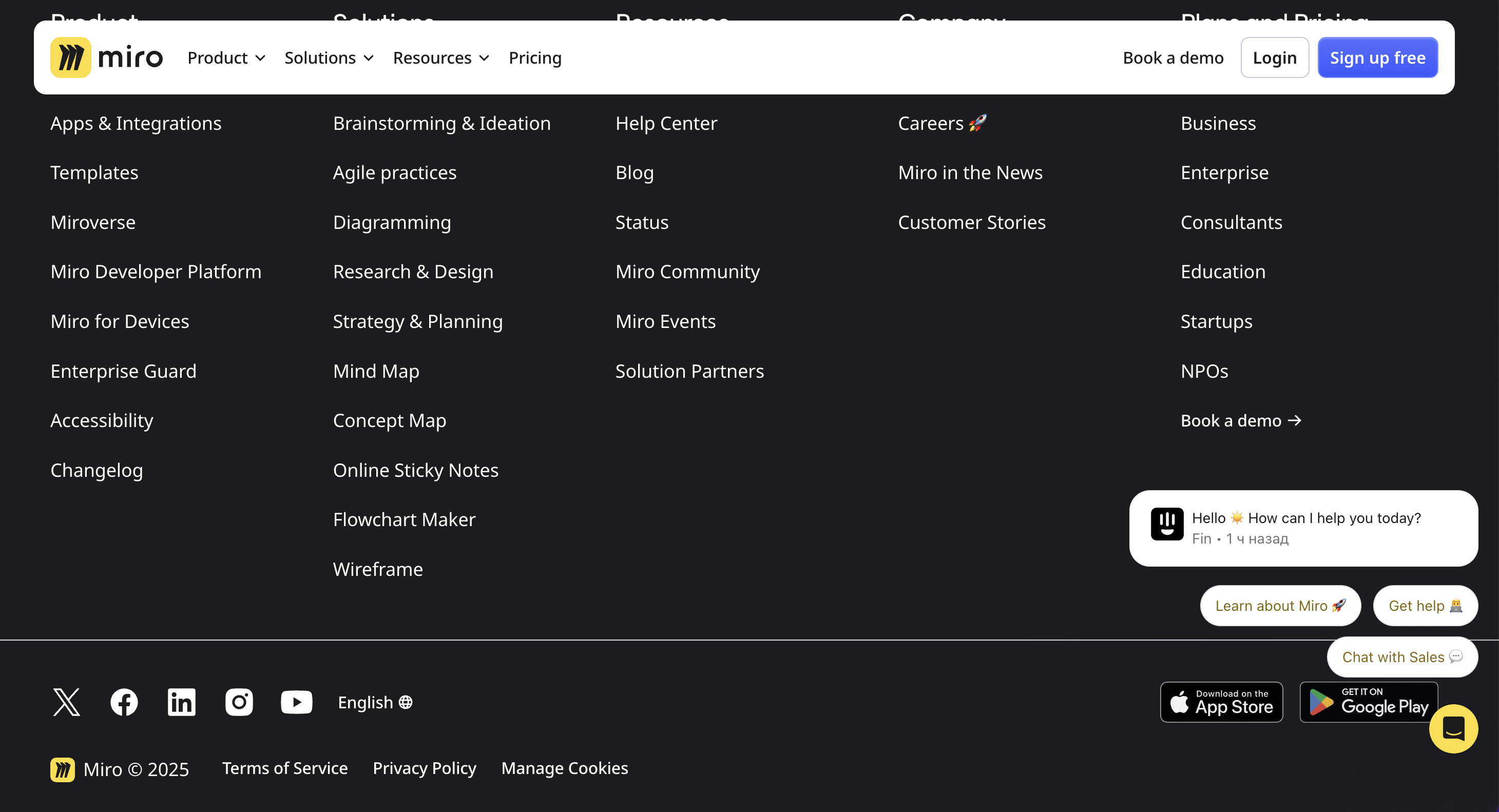Open Agile practices link

395,172
